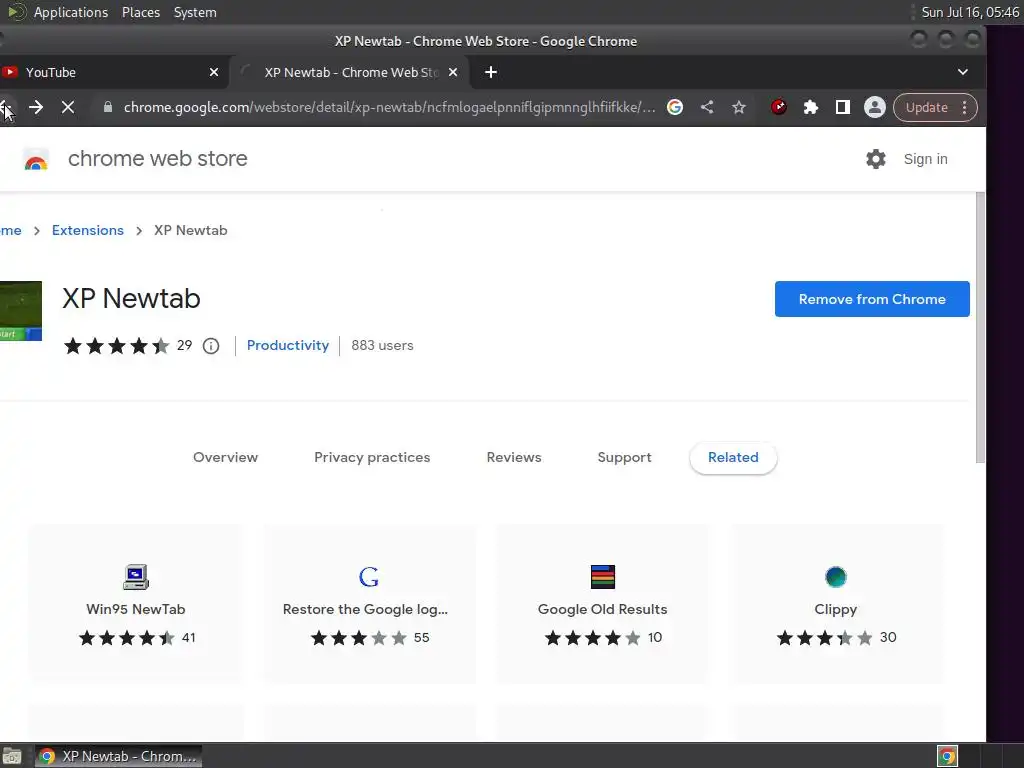Image resolution: width=1024 pixels, height=768 pixels.
Task: Open the Applications menu
Action: tap(71, 12)
